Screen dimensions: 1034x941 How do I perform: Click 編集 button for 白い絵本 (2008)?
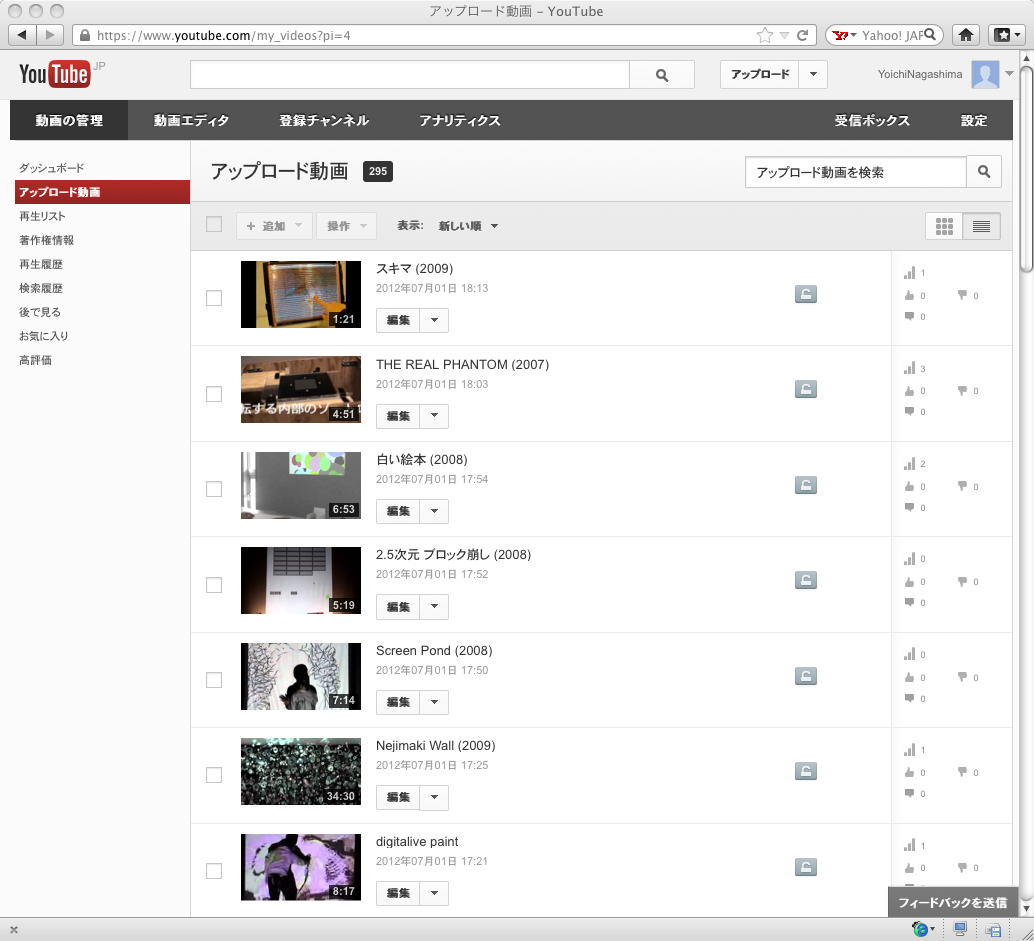[398, 511]
